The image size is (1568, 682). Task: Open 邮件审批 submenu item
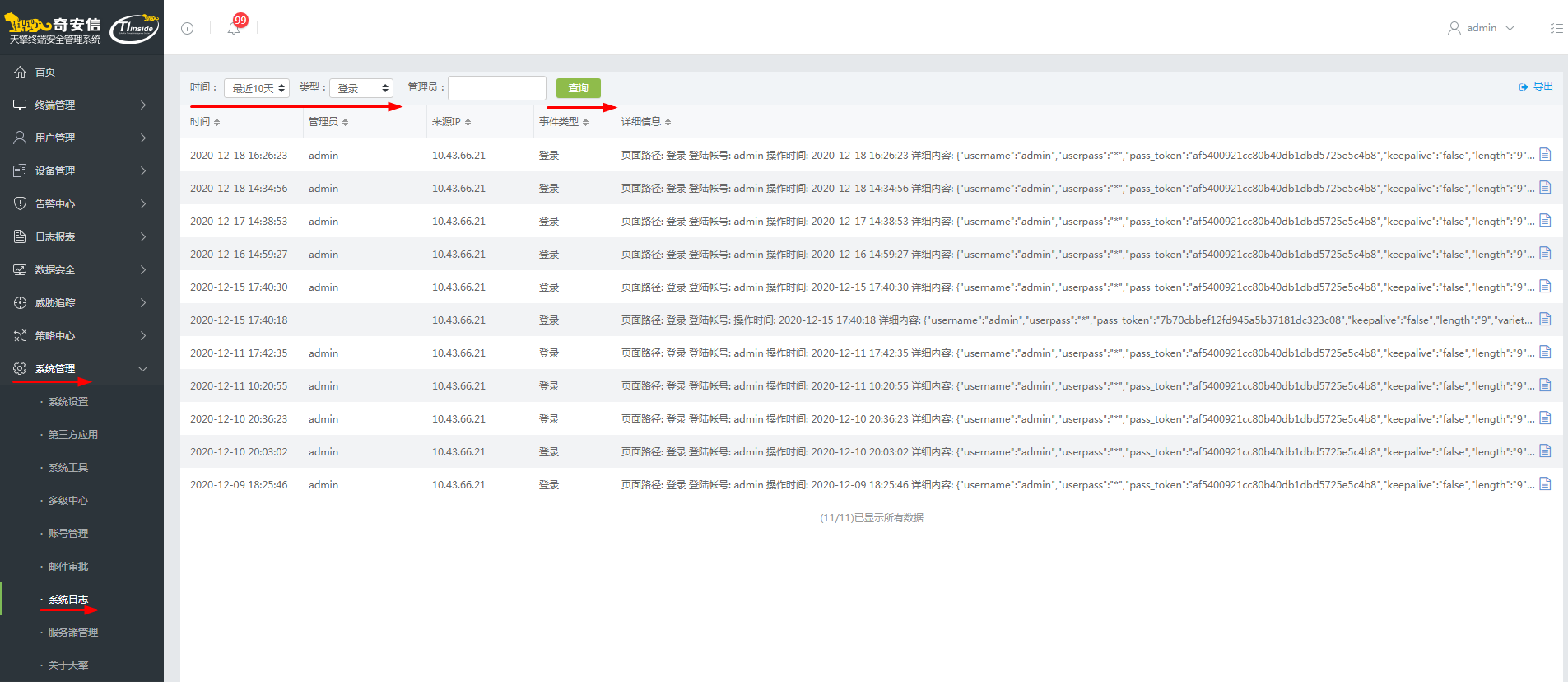pos(68,567)
